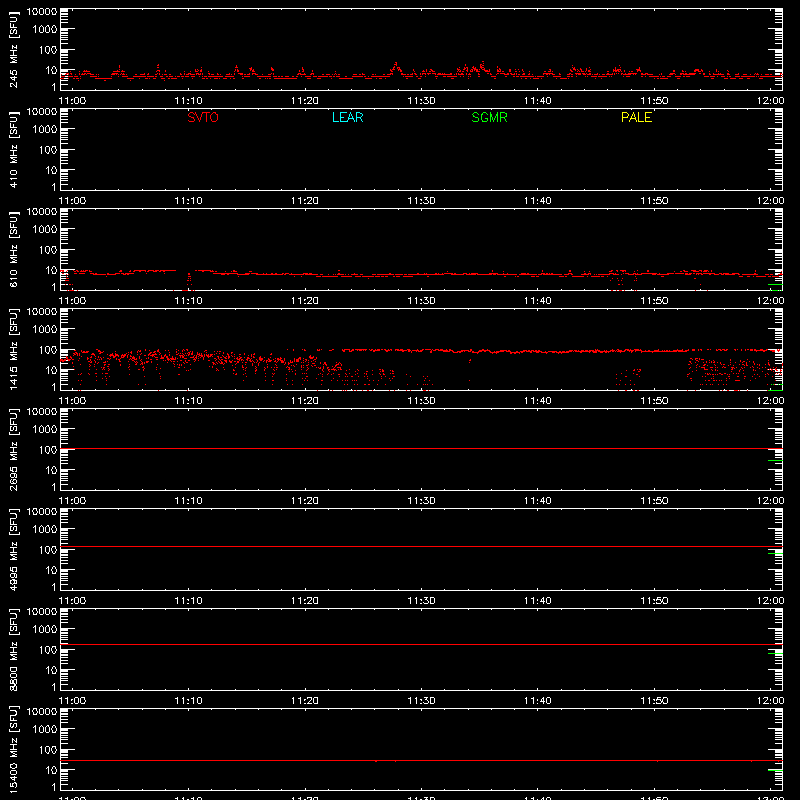This screenshot has height=800, width=800.
Task: Click 12:00 time label below 4995 MHz plot
Action: (770, 601)
